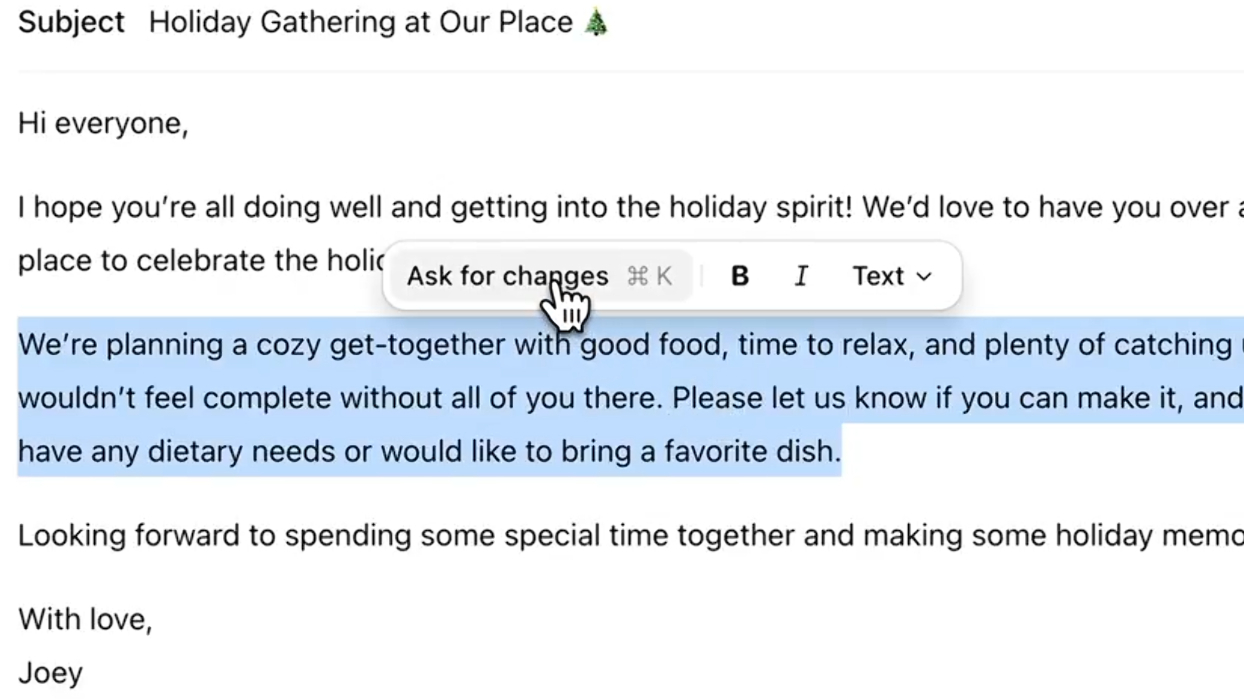
Task: Click the line starting "I hope you're all"
Action: [300, 208]
